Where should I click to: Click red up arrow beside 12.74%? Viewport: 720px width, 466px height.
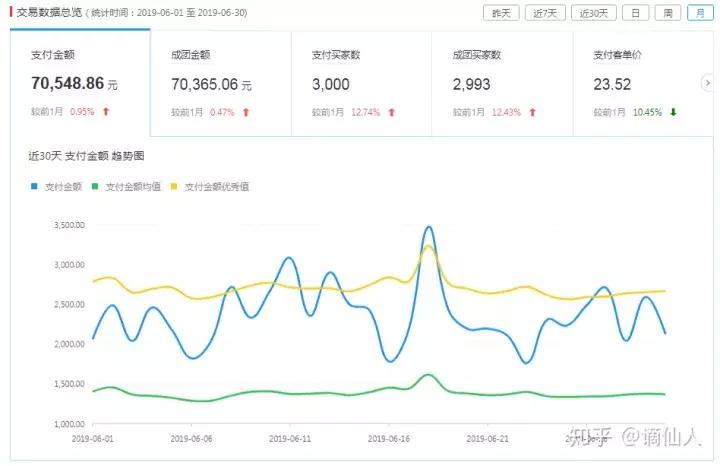(x=392, y=112)
